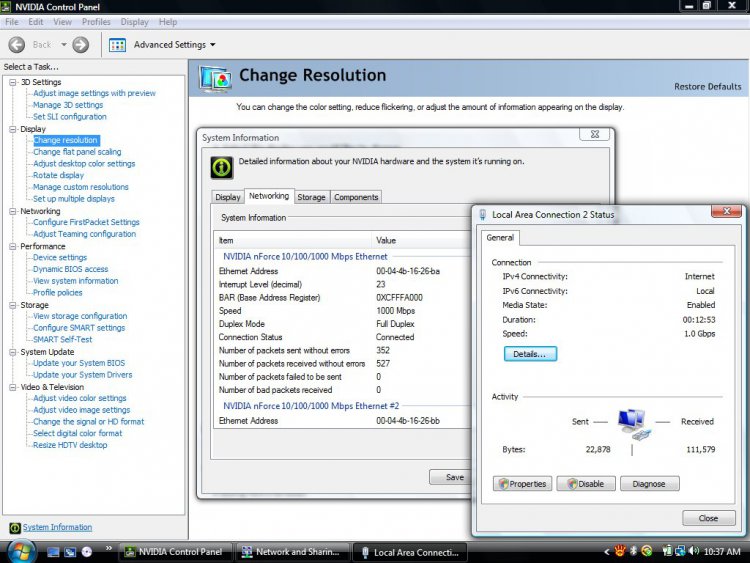Click Restore Defaults link
750x563 pixels.
(707, 87)
